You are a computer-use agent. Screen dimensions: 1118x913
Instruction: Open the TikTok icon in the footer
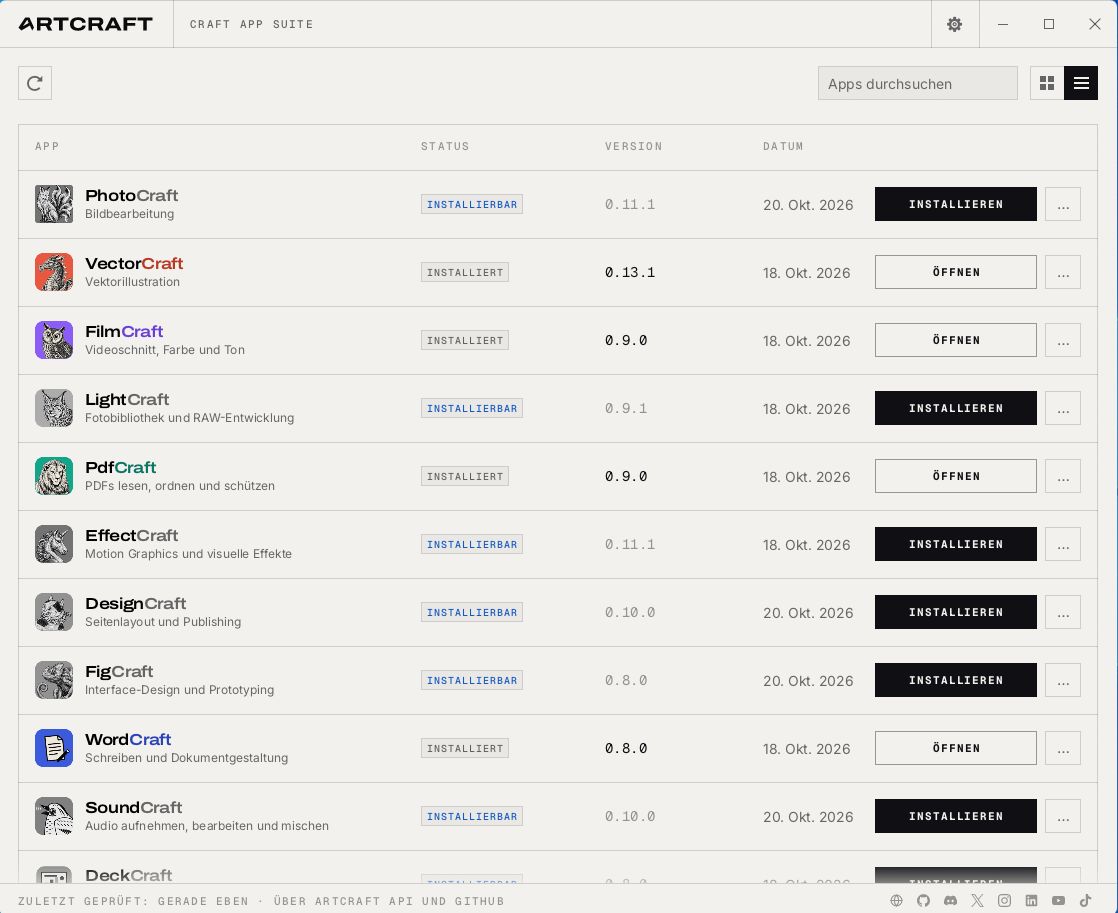[x=1086, y=901]
